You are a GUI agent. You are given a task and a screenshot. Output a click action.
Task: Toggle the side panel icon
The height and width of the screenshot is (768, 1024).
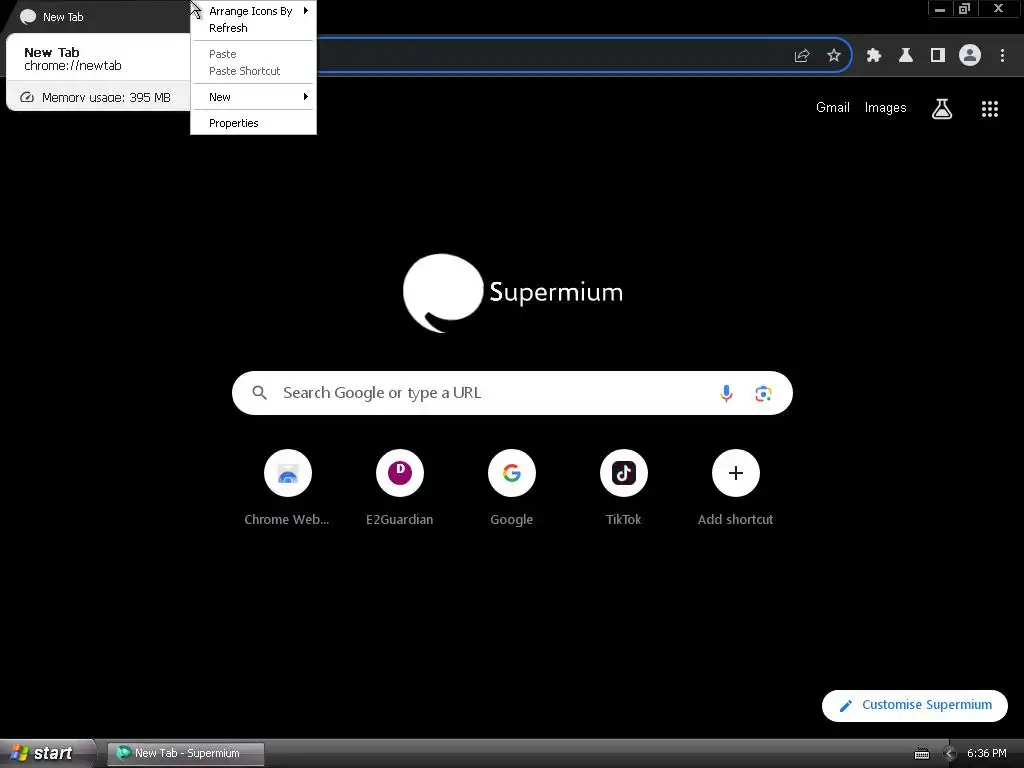tap(938, 56)
